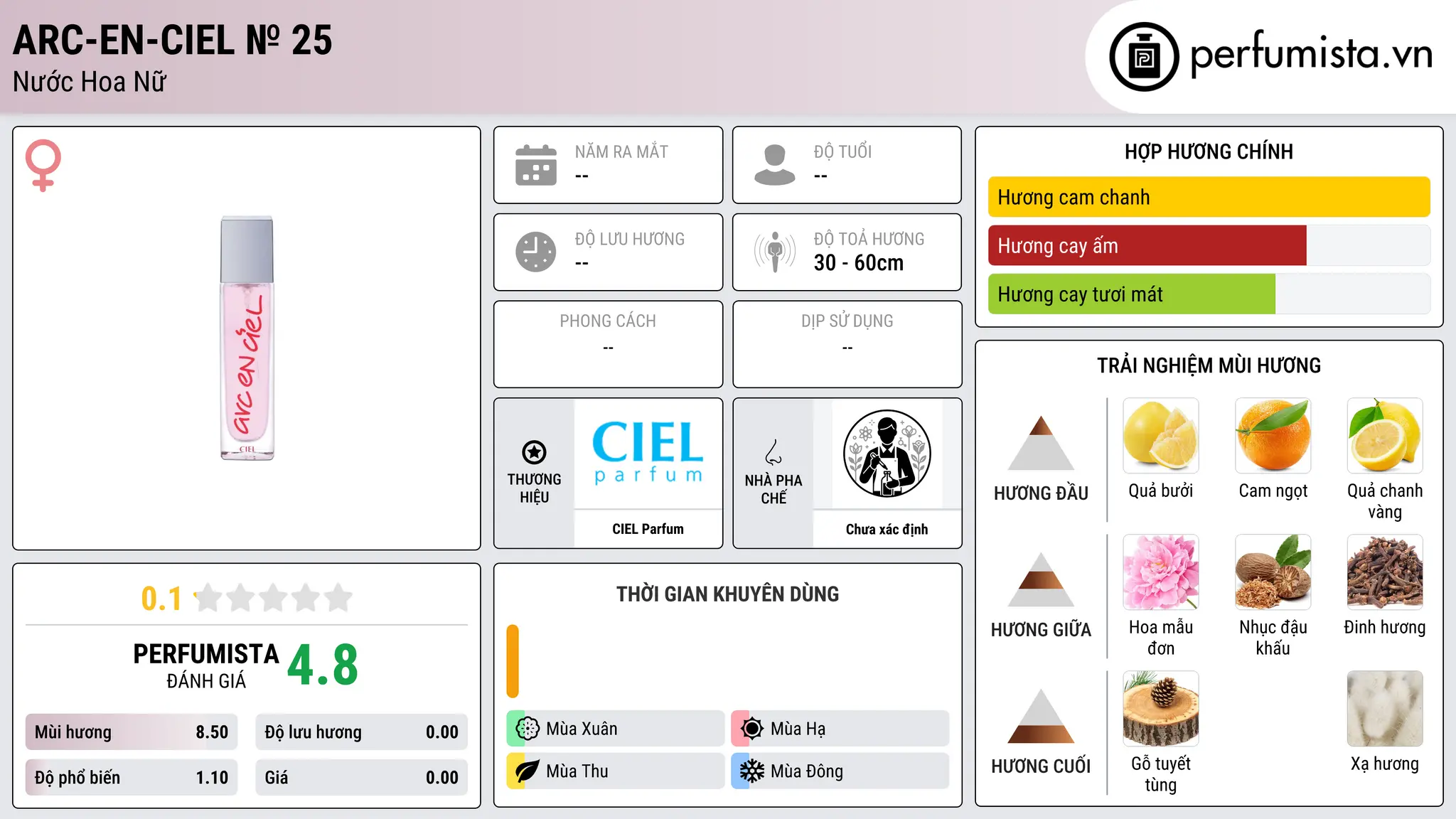The width and height of the screenshot is (1456, 819).
Task: Click the sillage icon beside Độ toả hương
Action: (x=775, y=252)
